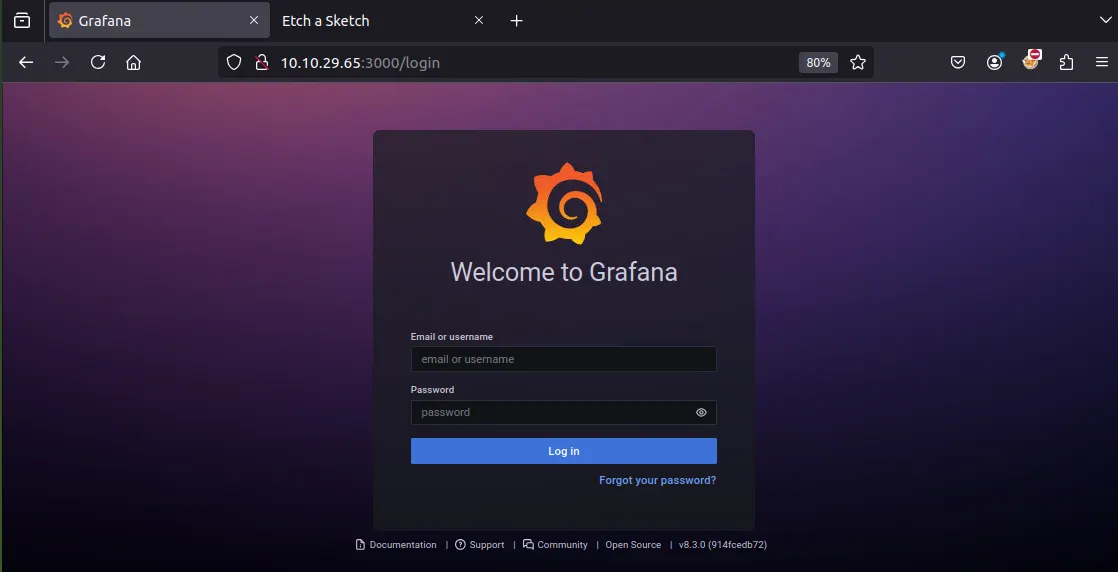Click the Welcome to Grafana heading

tap(564, 272)
